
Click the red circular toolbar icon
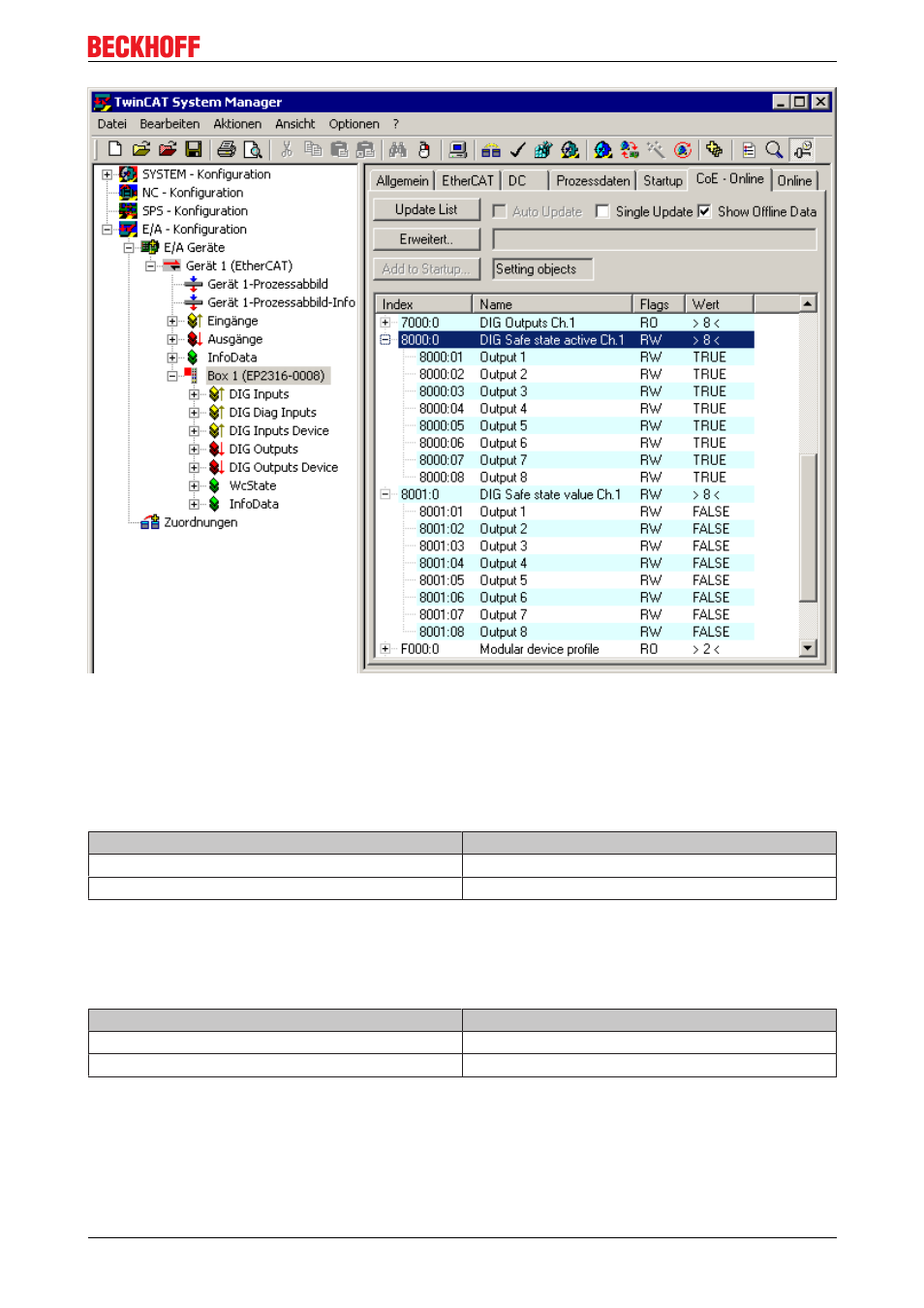coord(683,149)
